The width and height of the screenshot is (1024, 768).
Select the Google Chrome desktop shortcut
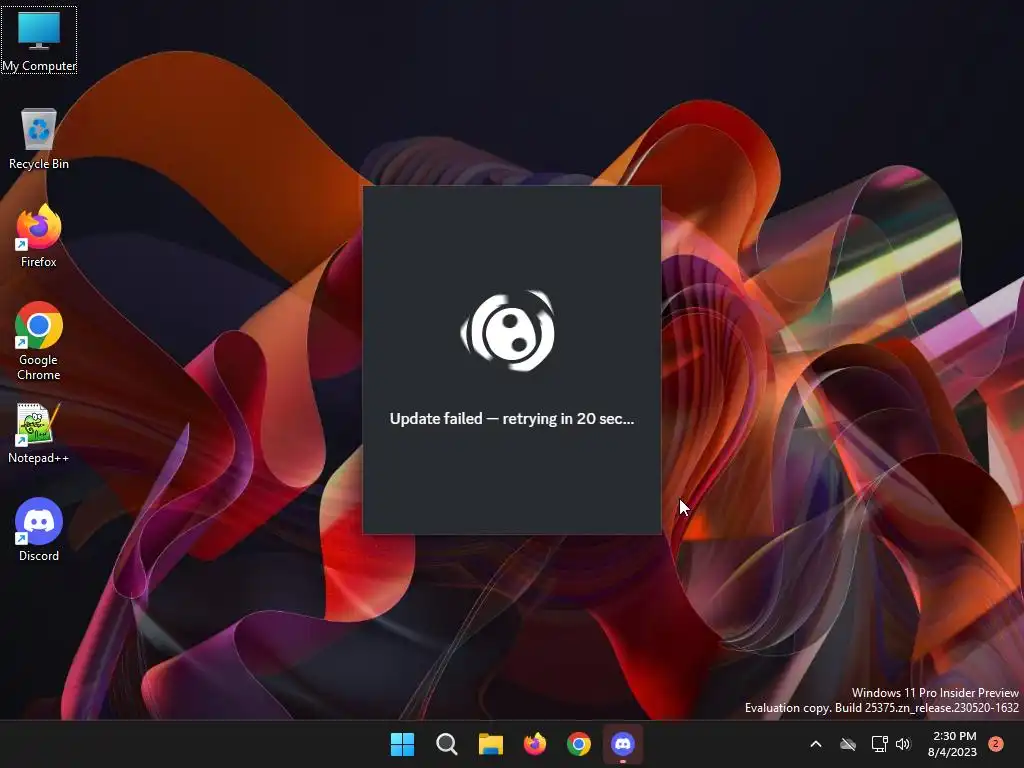[x=39, y=341]
